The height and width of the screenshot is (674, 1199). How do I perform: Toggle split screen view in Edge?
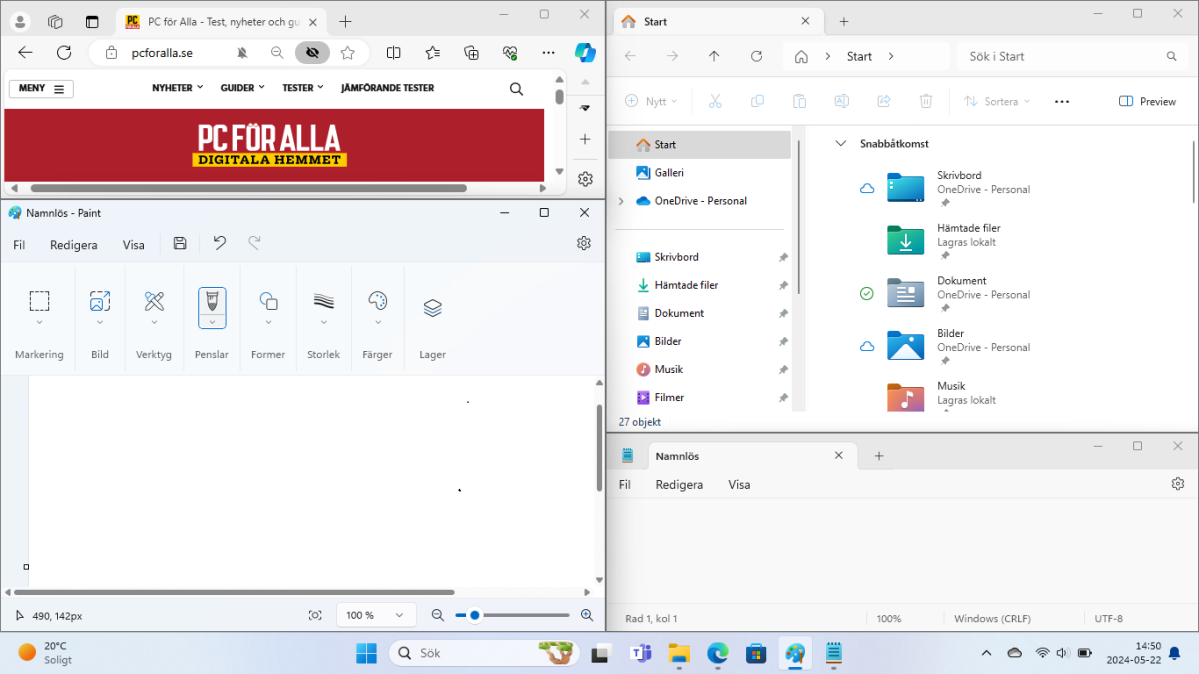(x=394, y=53)
